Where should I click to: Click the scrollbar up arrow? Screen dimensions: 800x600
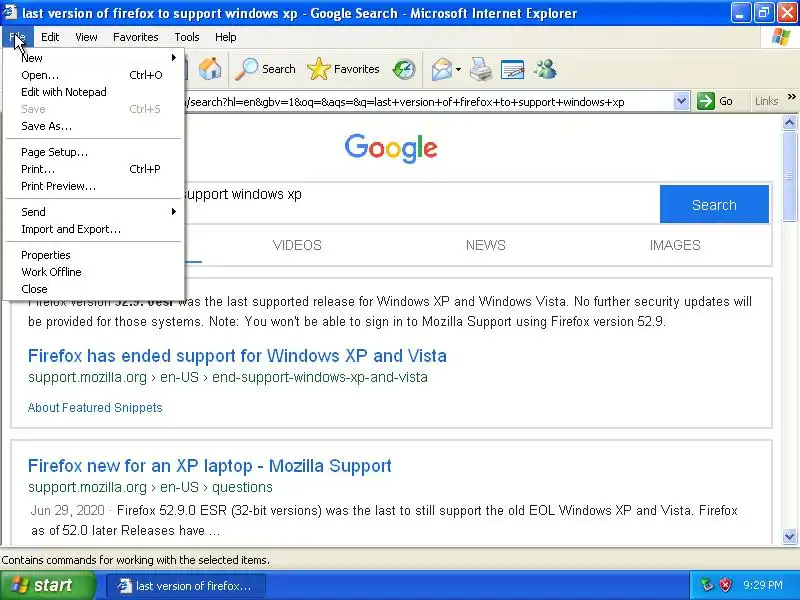click(x=789, y=122)
